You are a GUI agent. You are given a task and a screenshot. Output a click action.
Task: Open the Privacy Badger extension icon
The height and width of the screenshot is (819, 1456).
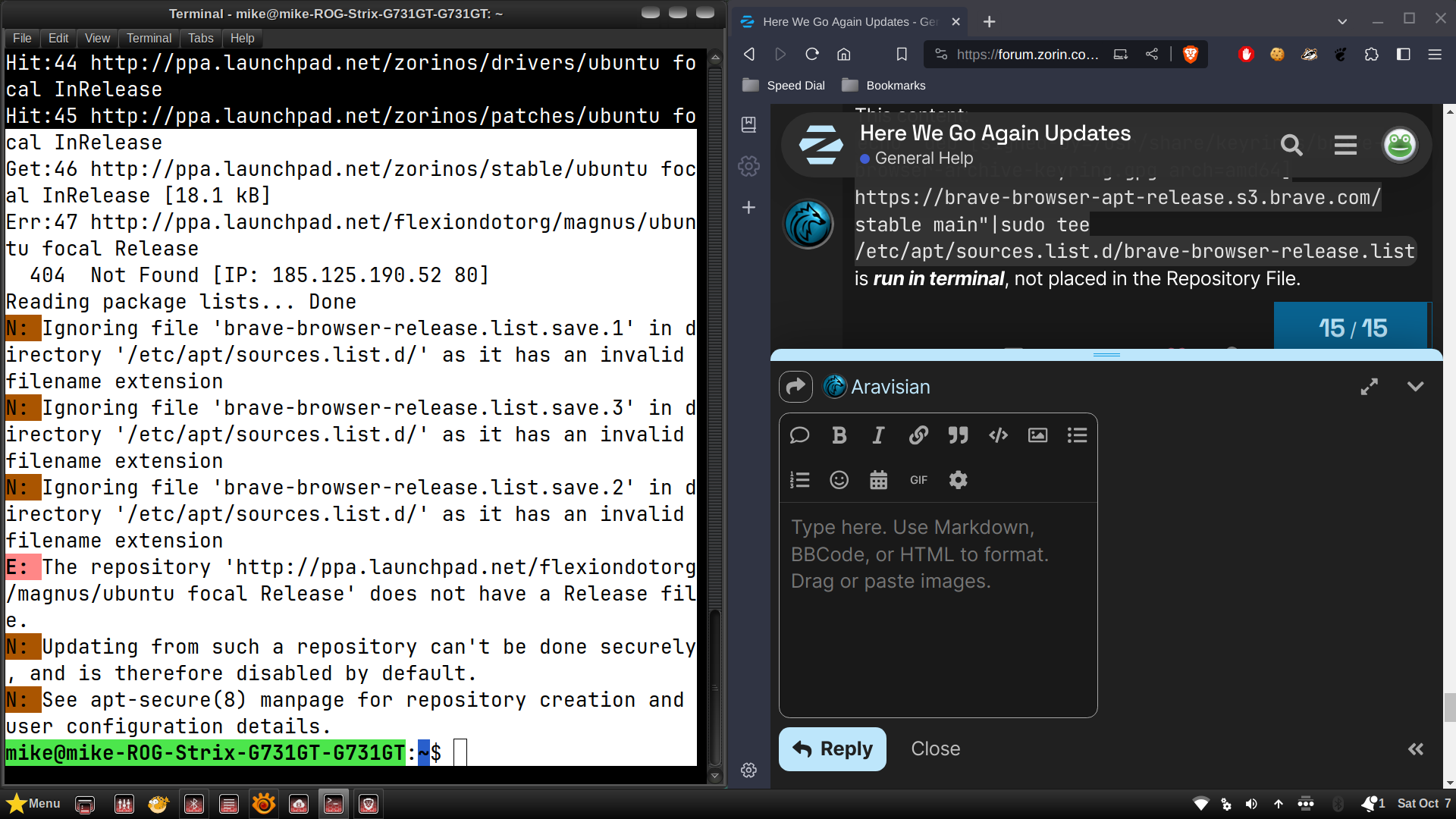[1310, 54]
